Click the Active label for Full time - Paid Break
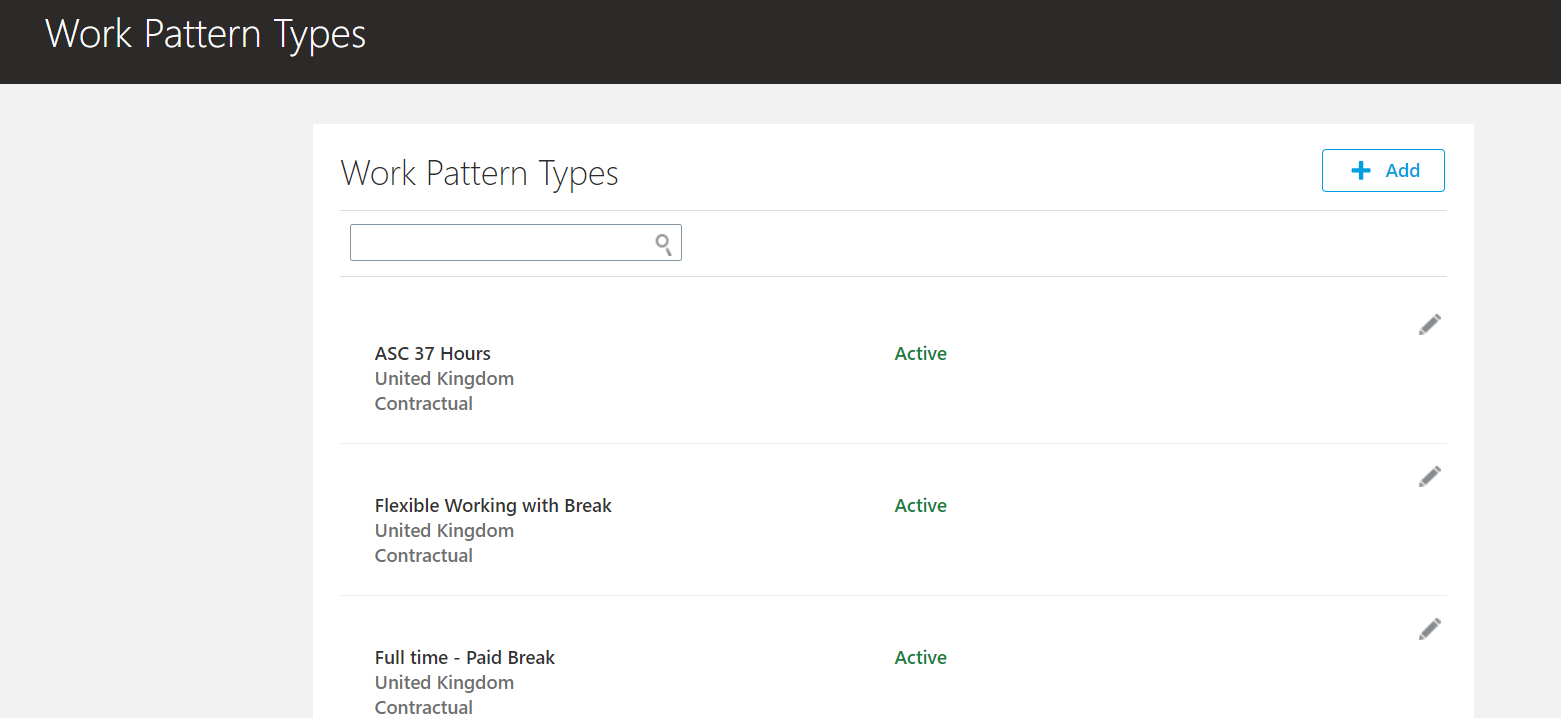This screenshot has height=718, width=1561. (919, 657)
